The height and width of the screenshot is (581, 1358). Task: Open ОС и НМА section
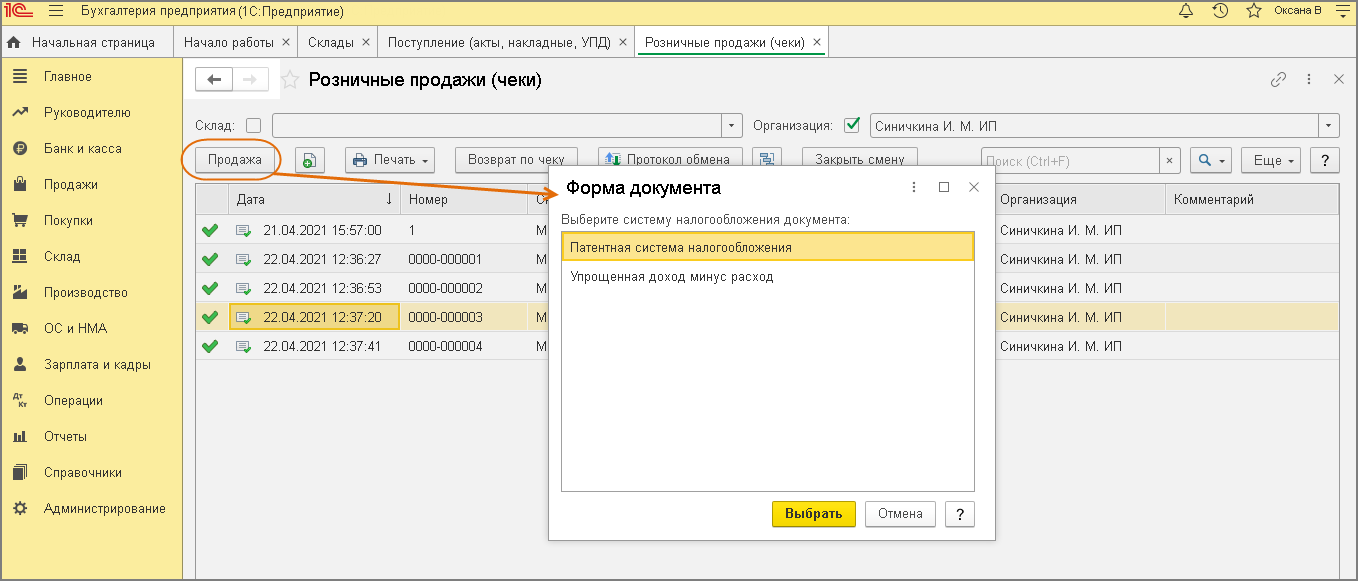coord(75,329)
